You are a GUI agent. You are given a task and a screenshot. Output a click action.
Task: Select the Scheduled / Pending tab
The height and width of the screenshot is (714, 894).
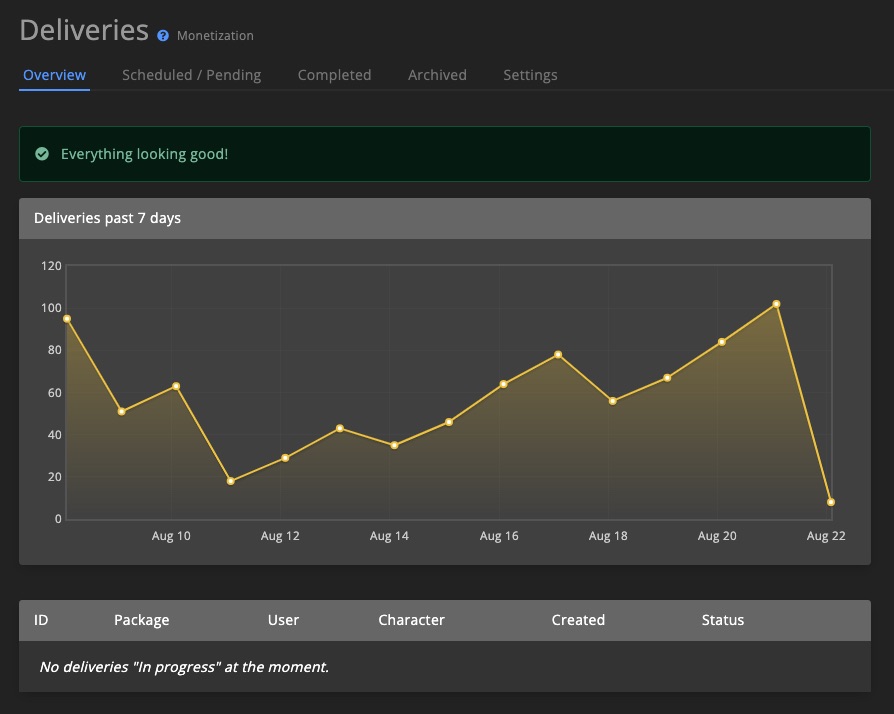click(x=191, y=75)
